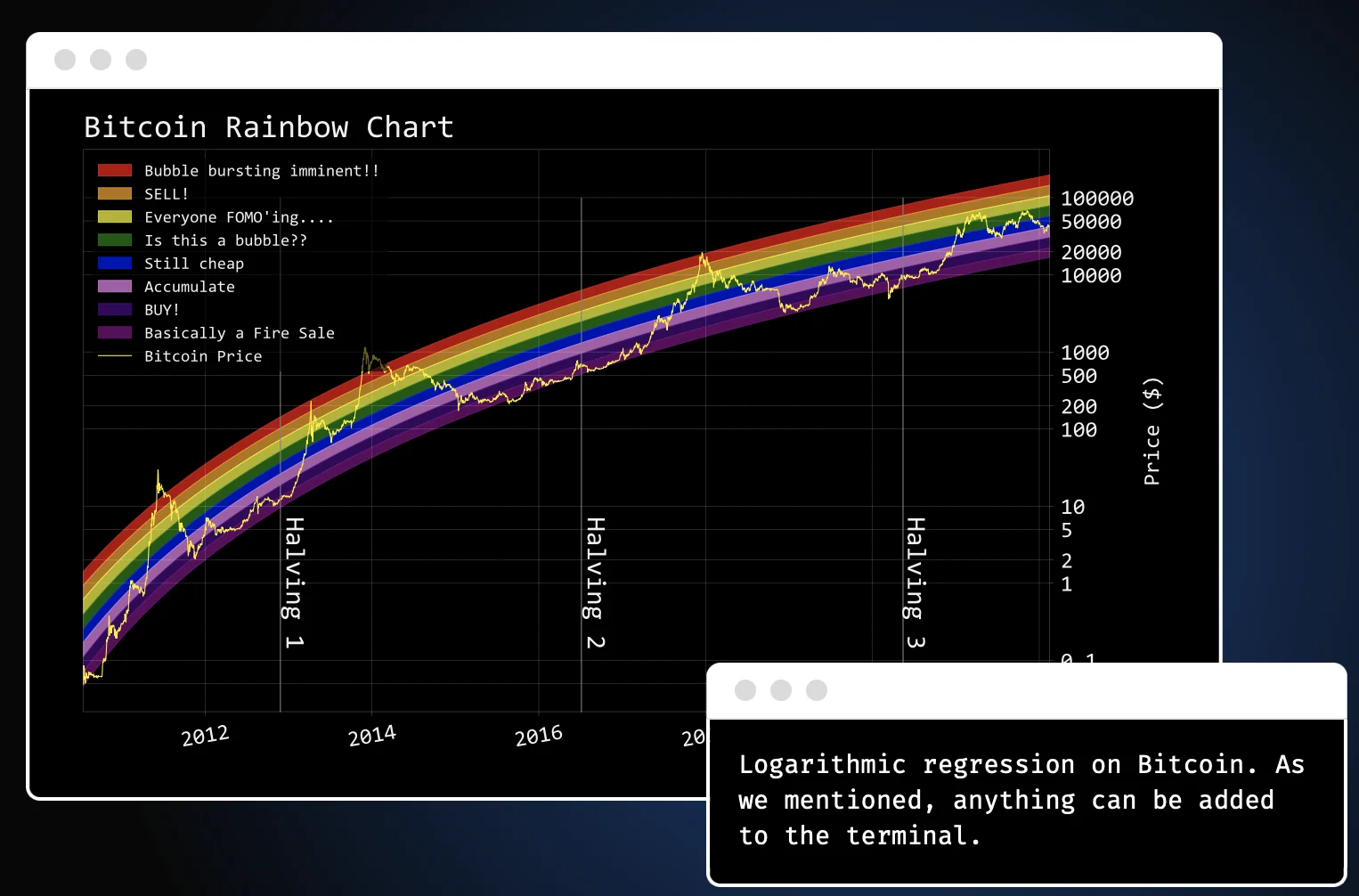This screenshot has width=1359, height=896.
Task: Select the 'Bubble bursting imminent!!' legend label
Action: 262,170
